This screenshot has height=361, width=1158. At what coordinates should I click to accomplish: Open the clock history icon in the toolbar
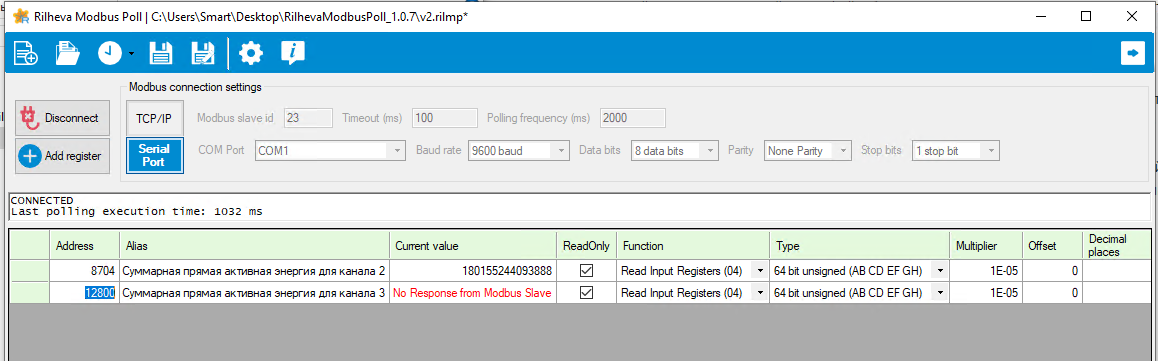pos(110,53)
